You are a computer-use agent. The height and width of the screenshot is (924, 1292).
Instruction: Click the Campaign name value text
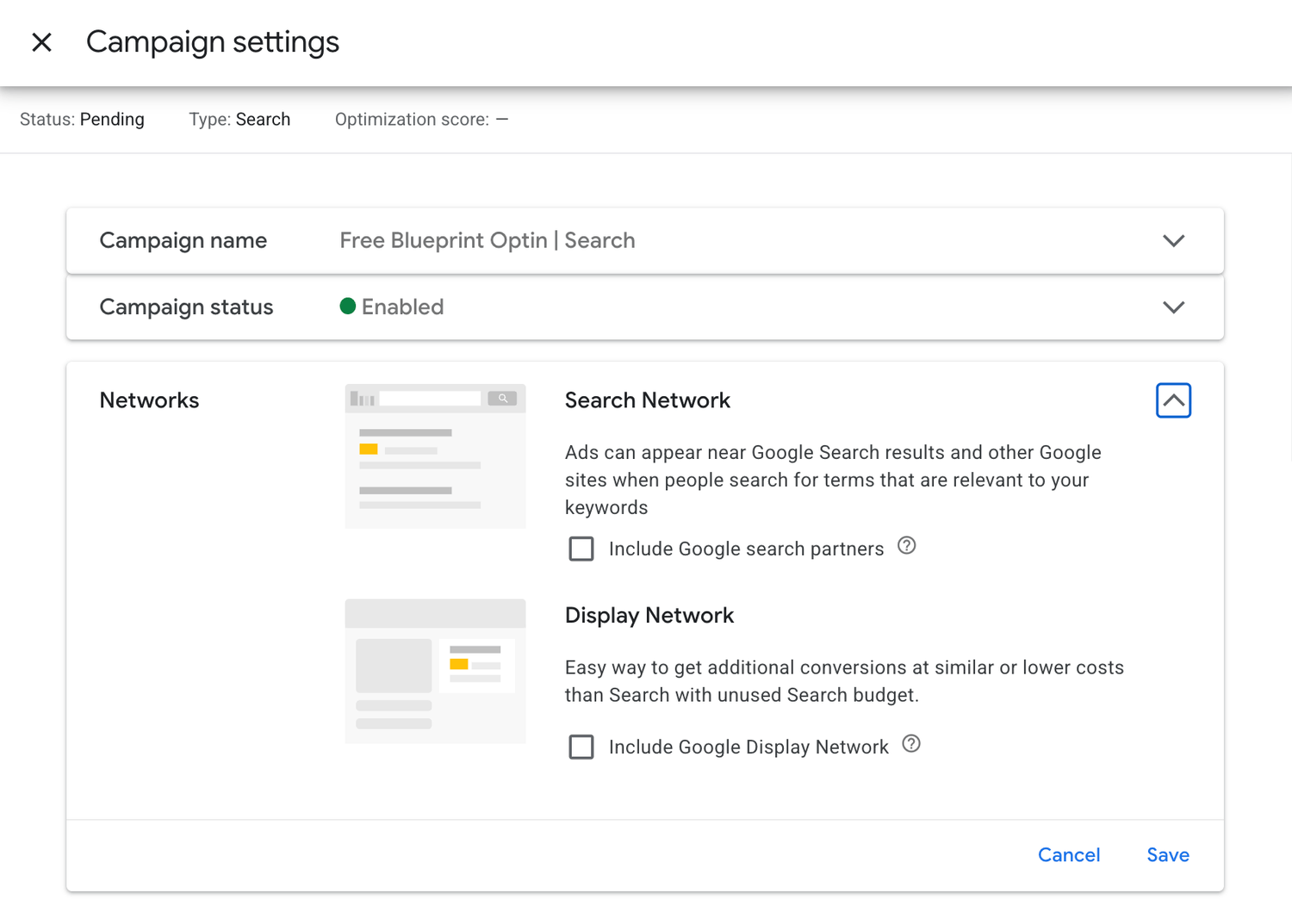point(487,241)
